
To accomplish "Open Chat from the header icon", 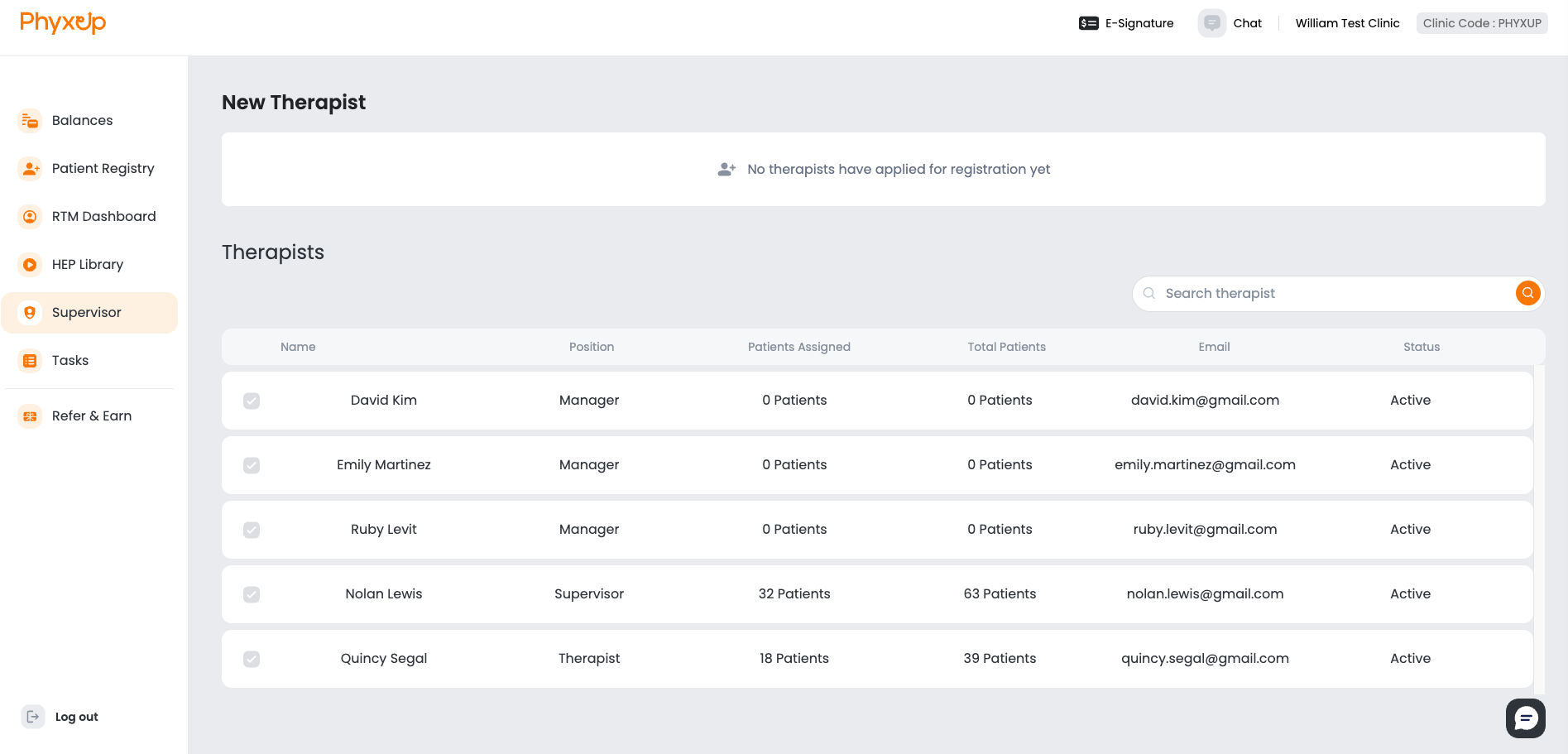I will coord(1211,22).
